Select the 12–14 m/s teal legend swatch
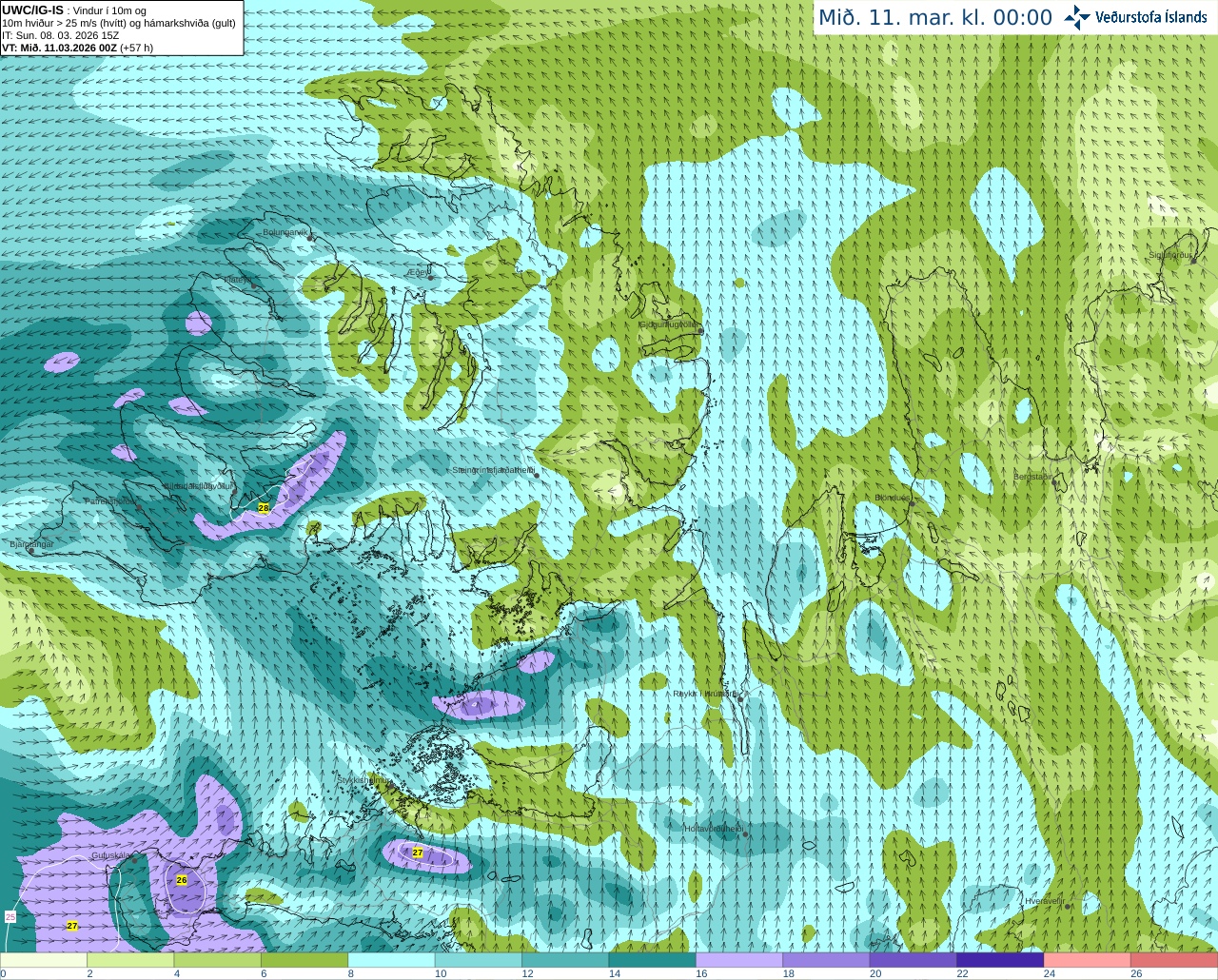 (x=566, y=960)
